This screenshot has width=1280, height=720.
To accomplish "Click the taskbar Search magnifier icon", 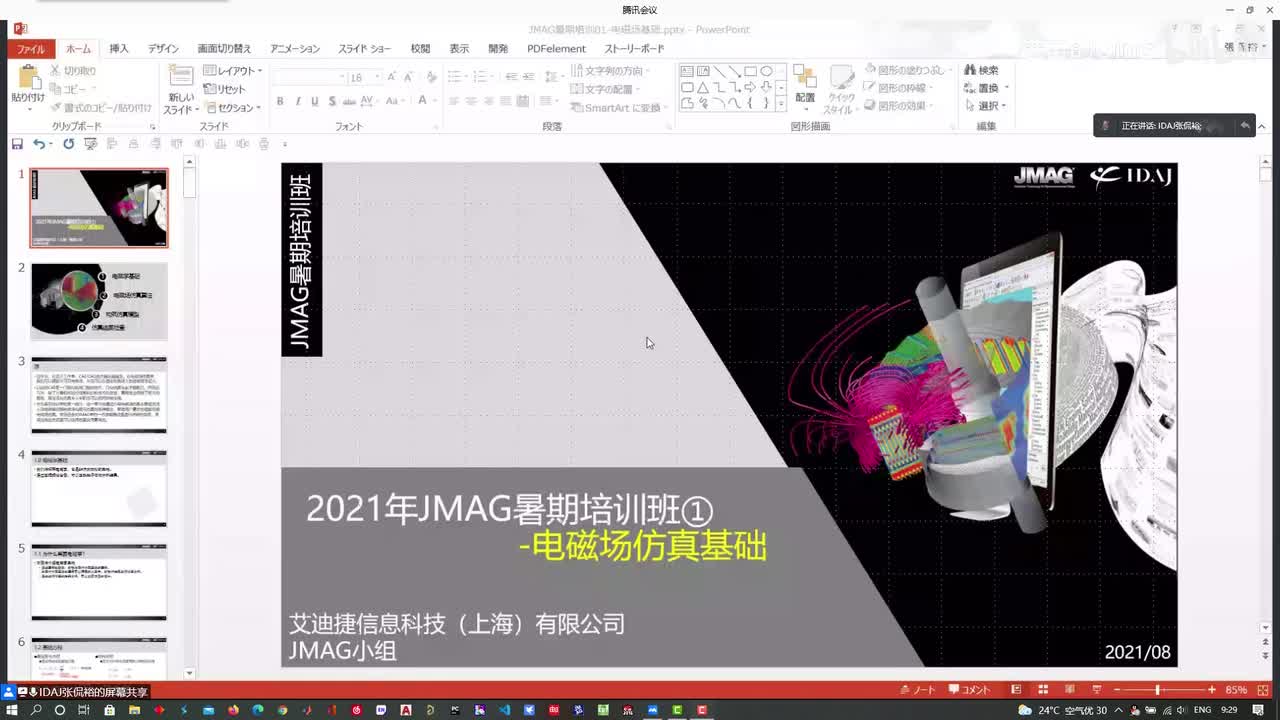I will tap(36, 710).
